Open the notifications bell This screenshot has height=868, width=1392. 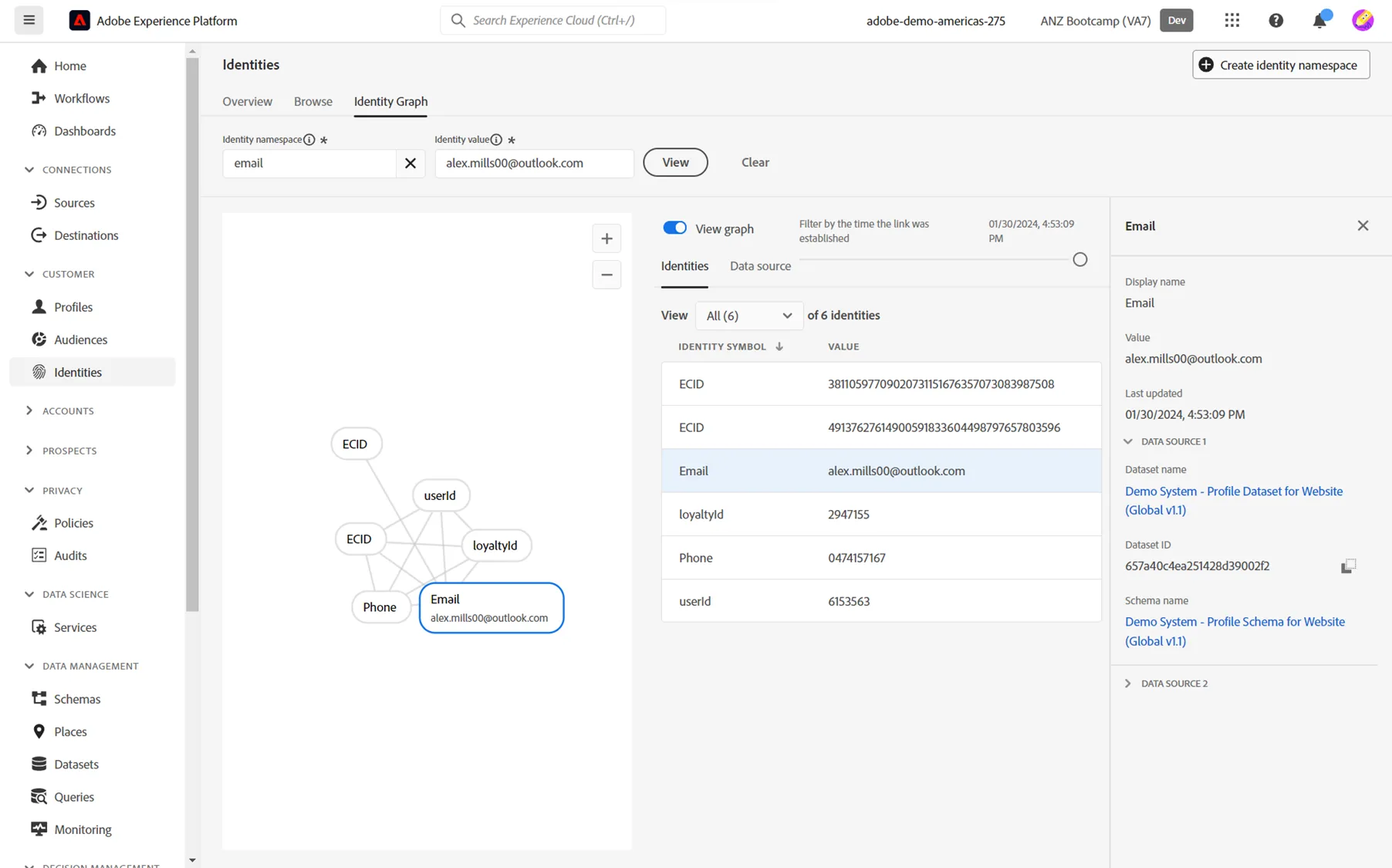[x=1320, y=20]
